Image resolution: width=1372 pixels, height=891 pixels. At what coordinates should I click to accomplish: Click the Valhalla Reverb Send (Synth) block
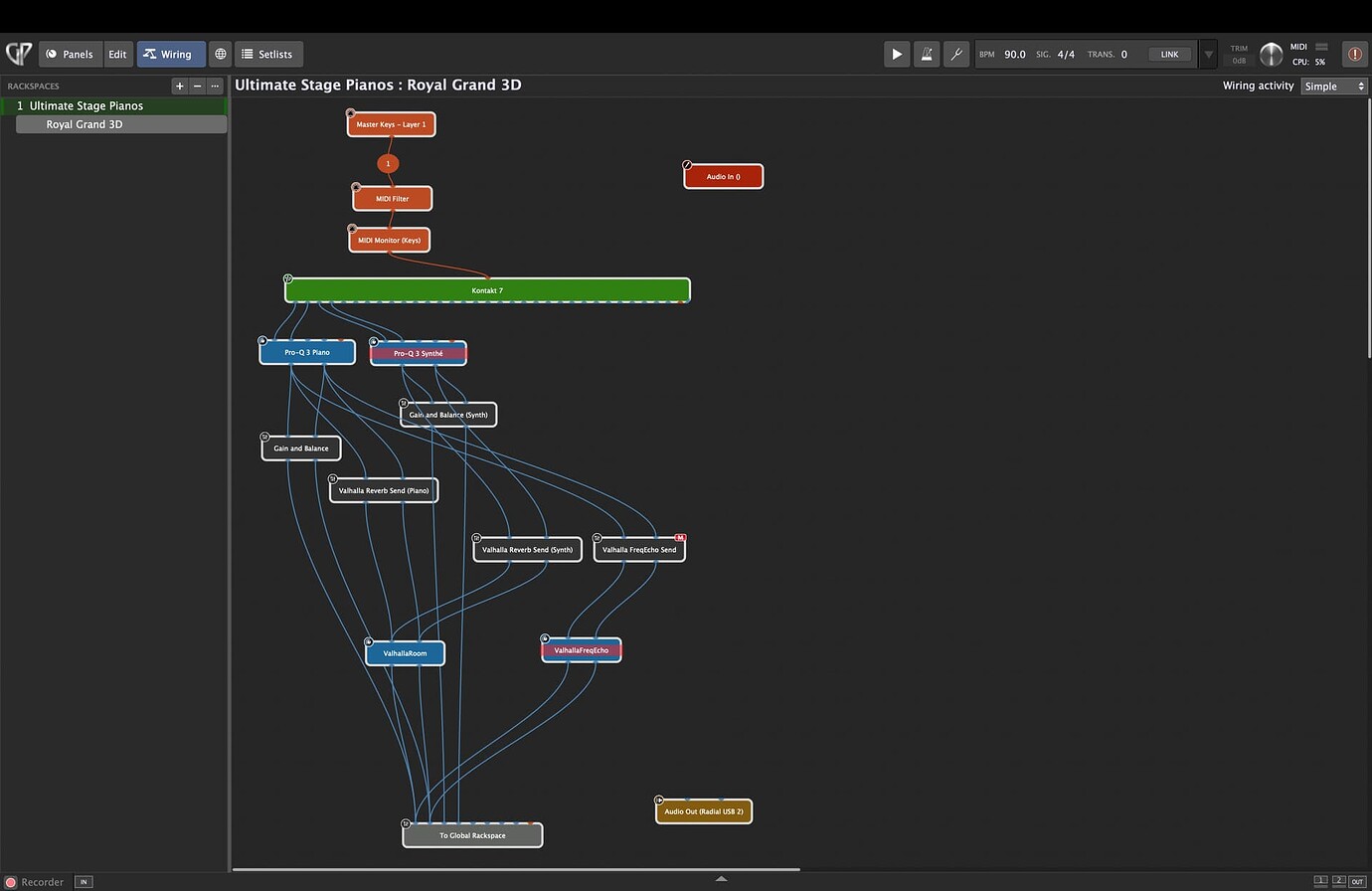[527, 549]
